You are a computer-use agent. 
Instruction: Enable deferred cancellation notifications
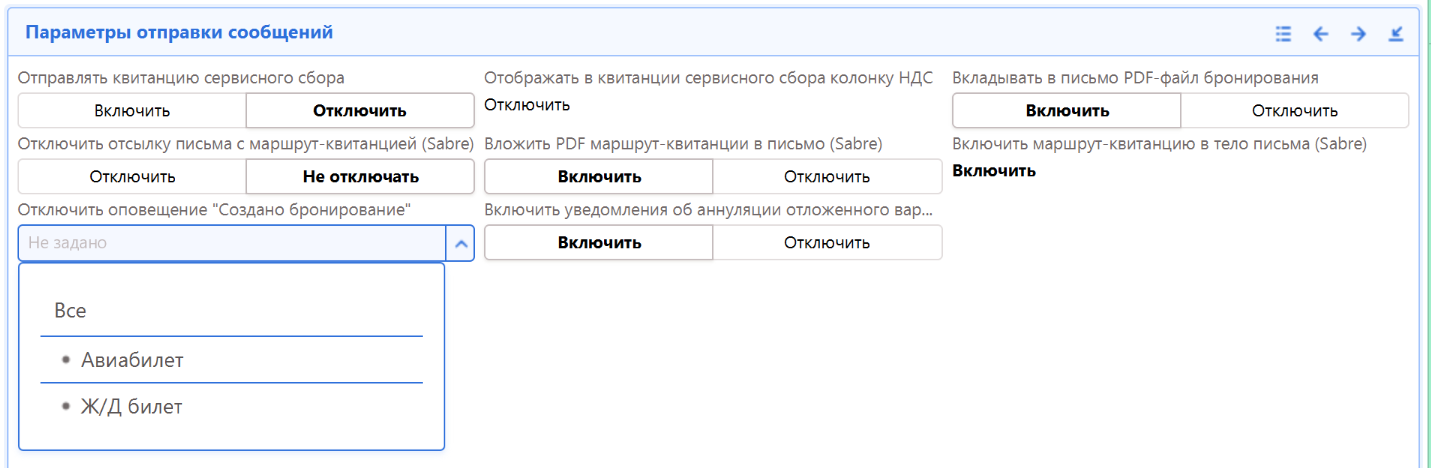(x=599, y=243)
